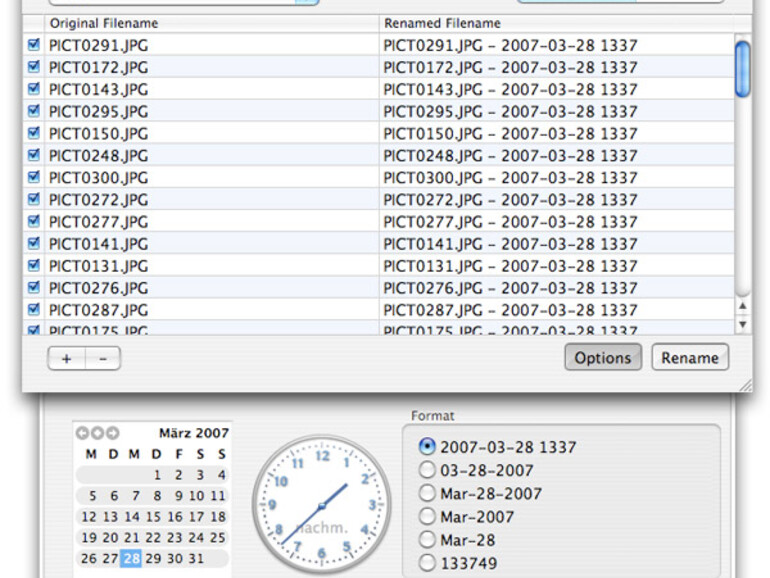Toggle the checkbox for PICT0300.JPG
Screen dimensions: 770x578
(x=33, y=177)
